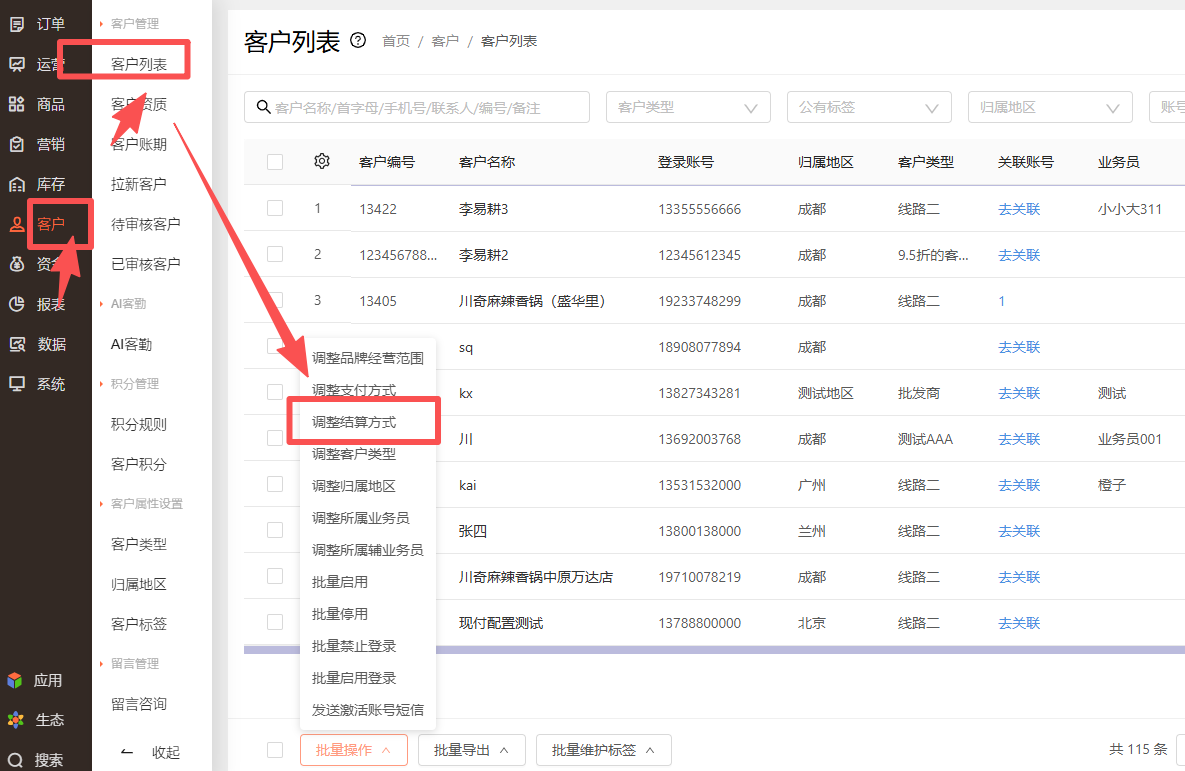Tick checkbox on 川奇麻辣香锅中原万达店 row
Screen dimensions: 1185x771
click(275, 576)
